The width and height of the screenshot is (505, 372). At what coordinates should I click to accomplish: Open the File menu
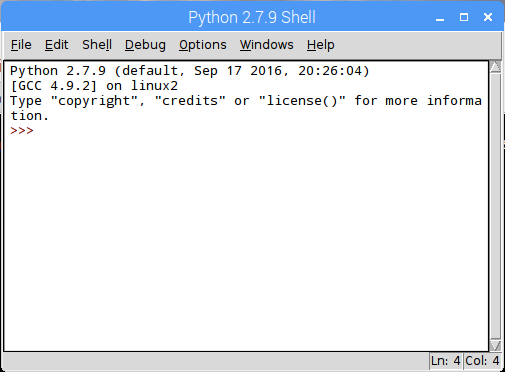pos(21,45)
